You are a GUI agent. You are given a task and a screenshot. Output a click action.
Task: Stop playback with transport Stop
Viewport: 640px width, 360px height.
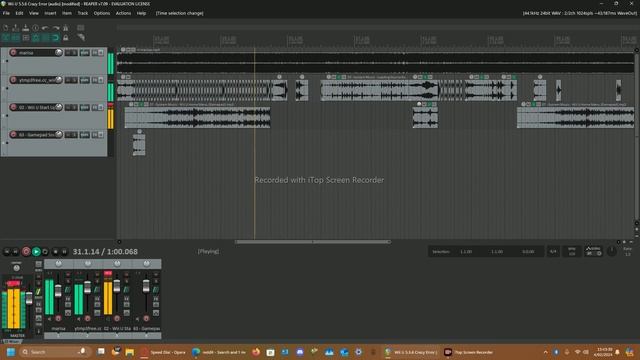click(x=56, y=252)
